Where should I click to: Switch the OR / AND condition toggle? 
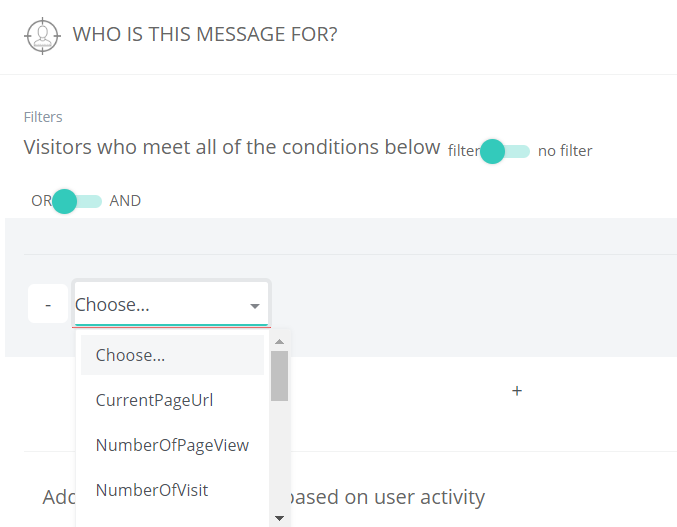[x=77, y=201]
